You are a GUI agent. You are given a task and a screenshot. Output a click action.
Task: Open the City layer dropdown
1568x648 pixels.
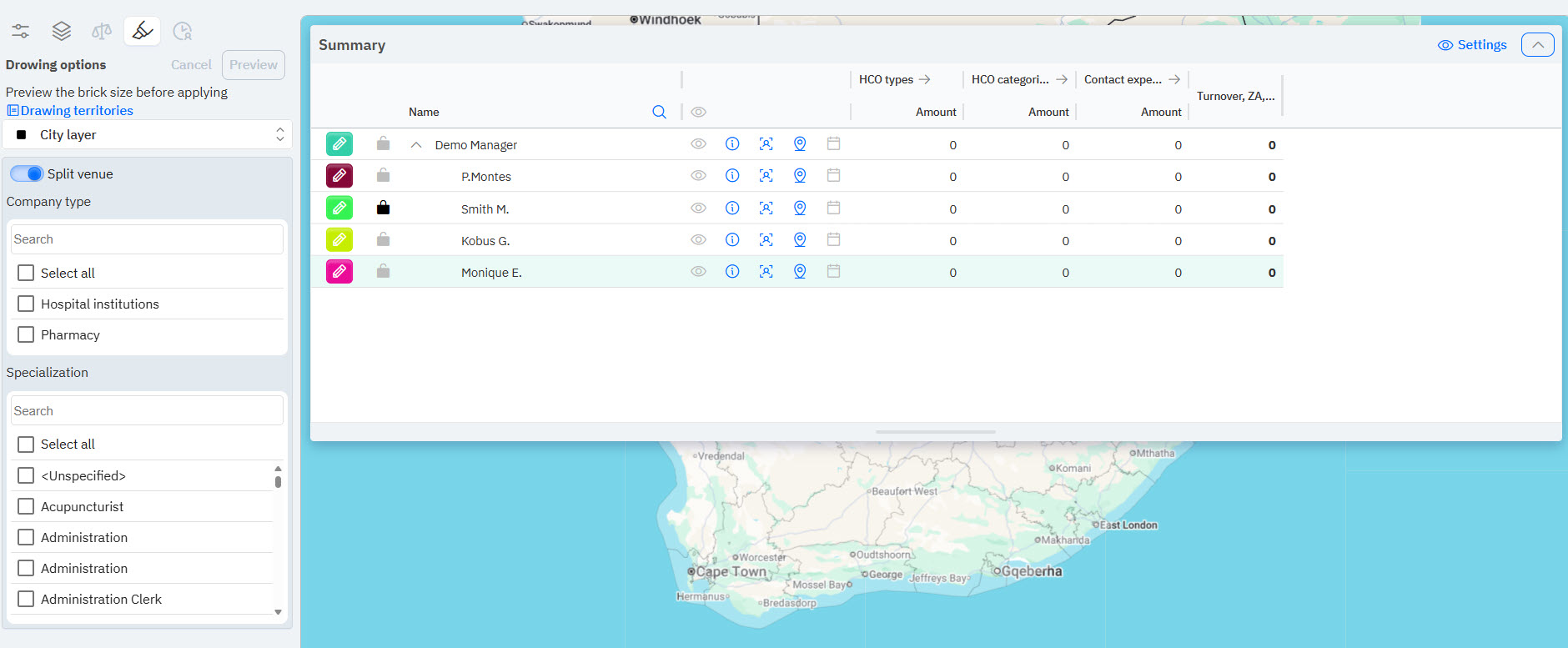click(x=148, y=134)
